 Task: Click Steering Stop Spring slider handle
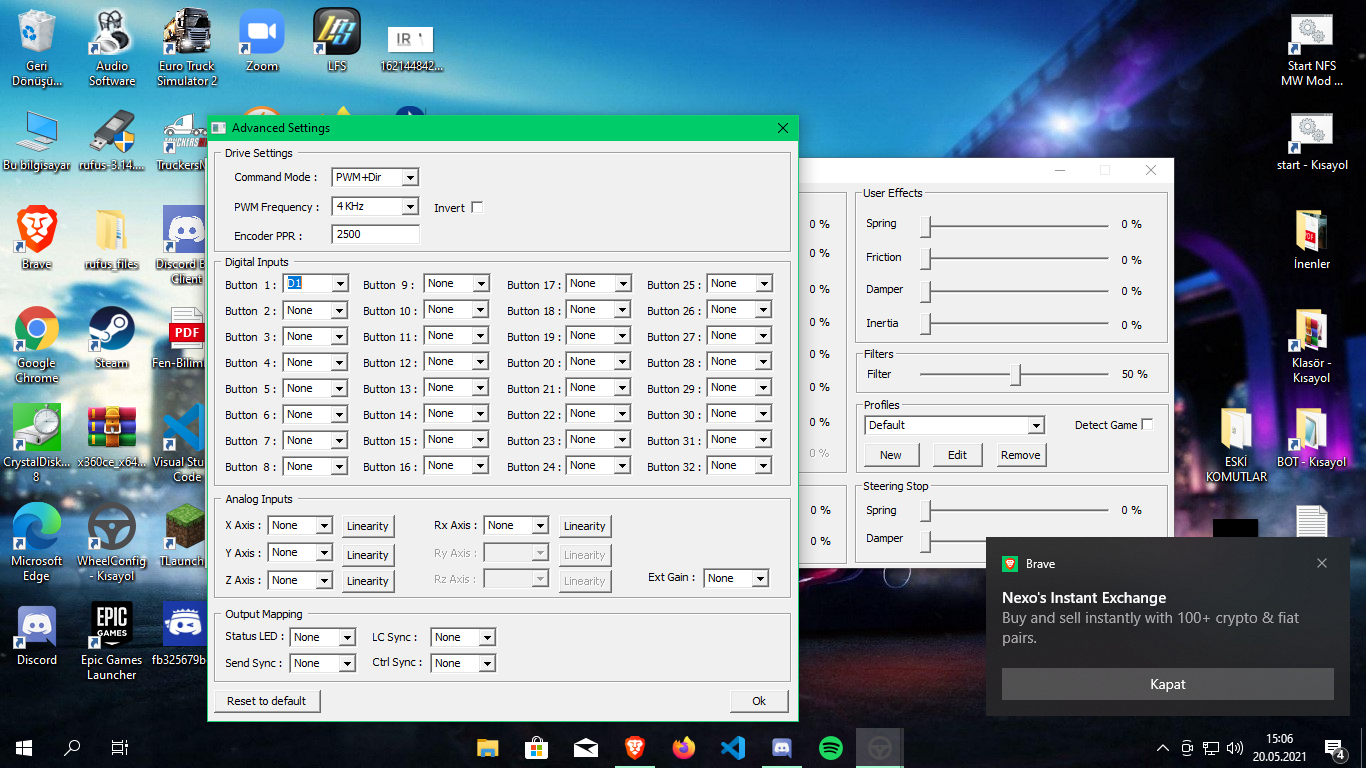pyautogui.click(x=926, y=511)
